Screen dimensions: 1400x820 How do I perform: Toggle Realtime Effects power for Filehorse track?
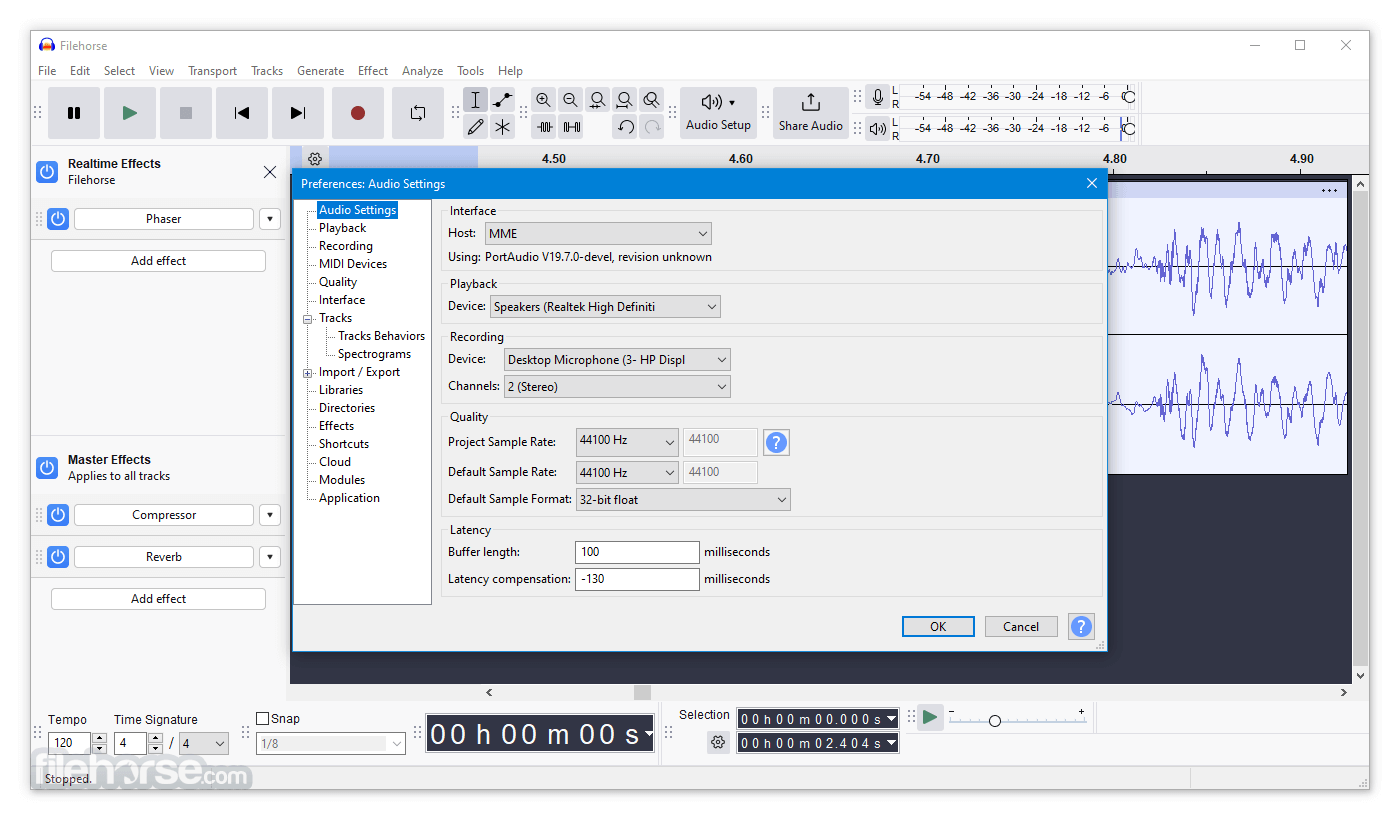point(47,172)
